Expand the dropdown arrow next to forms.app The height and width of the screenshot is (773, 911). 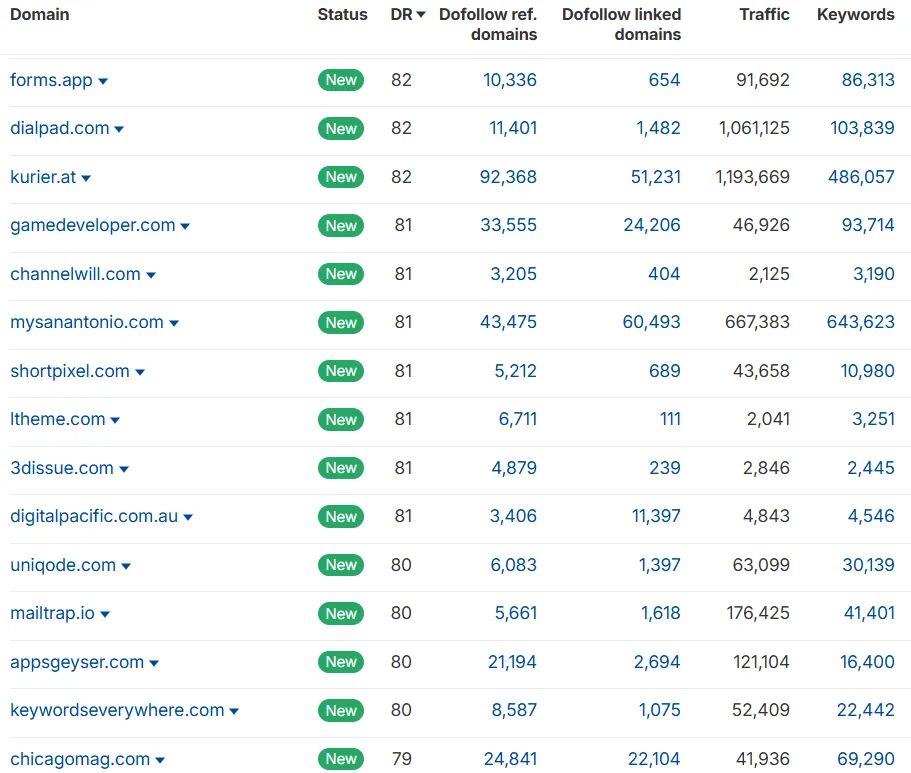tap(103, 81)
